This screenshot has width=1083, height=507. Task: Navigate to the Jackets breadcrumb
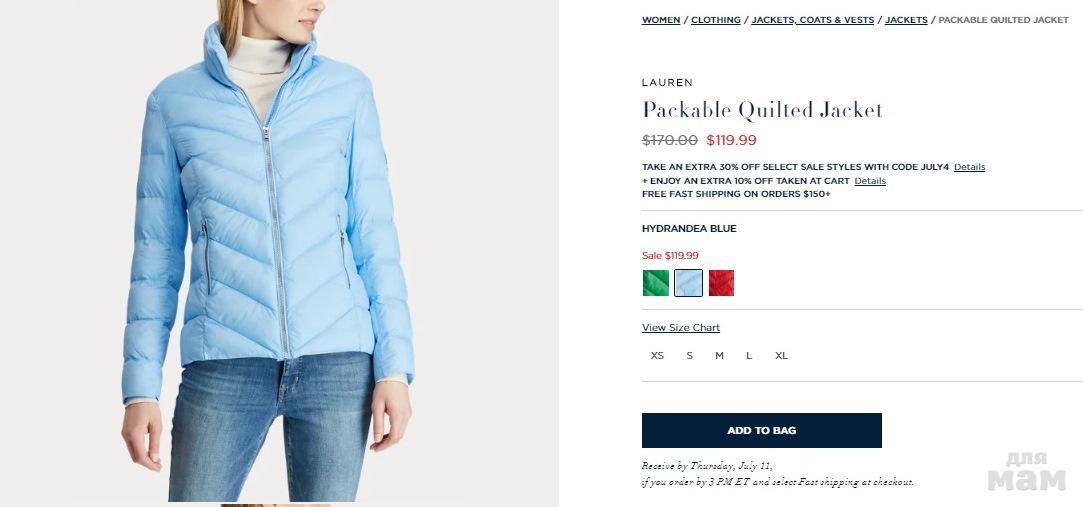coord(905,20)
